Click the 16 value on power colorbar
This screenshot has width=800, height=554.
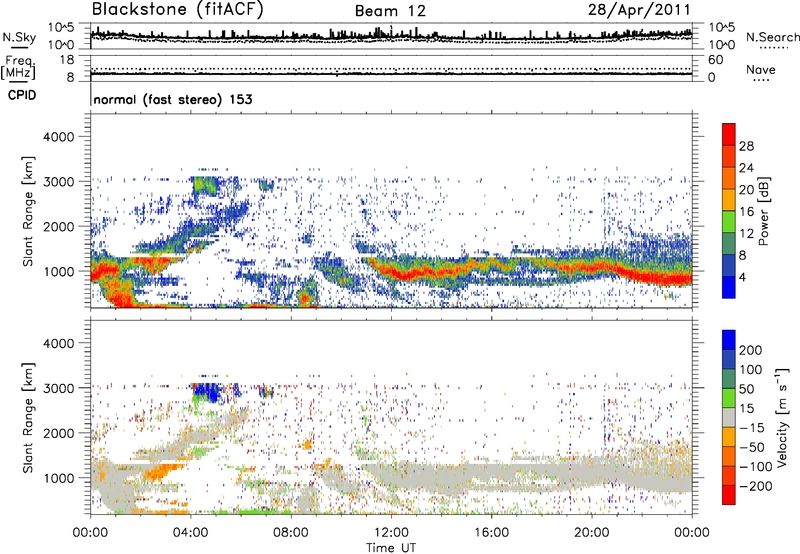pyautogui.click(x=746, y=212)
